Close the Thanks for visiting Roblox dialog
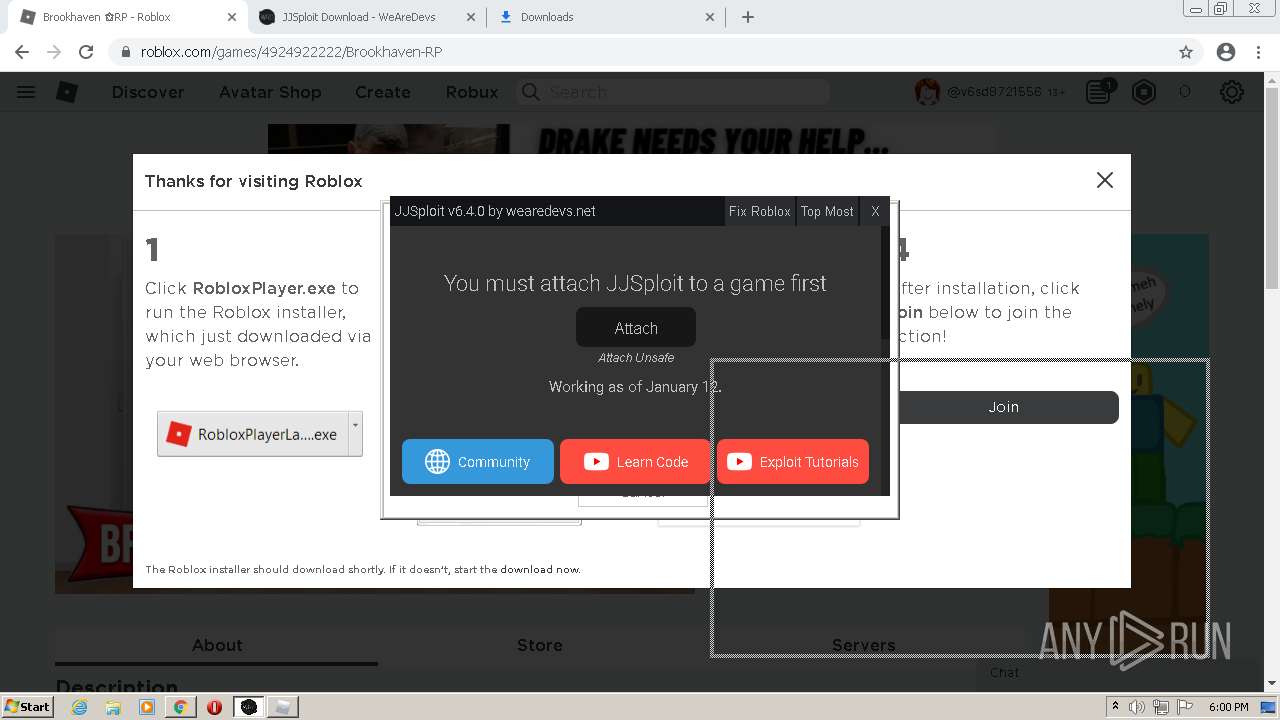This screenshot has height=720, width=1280. [1105, 180]
